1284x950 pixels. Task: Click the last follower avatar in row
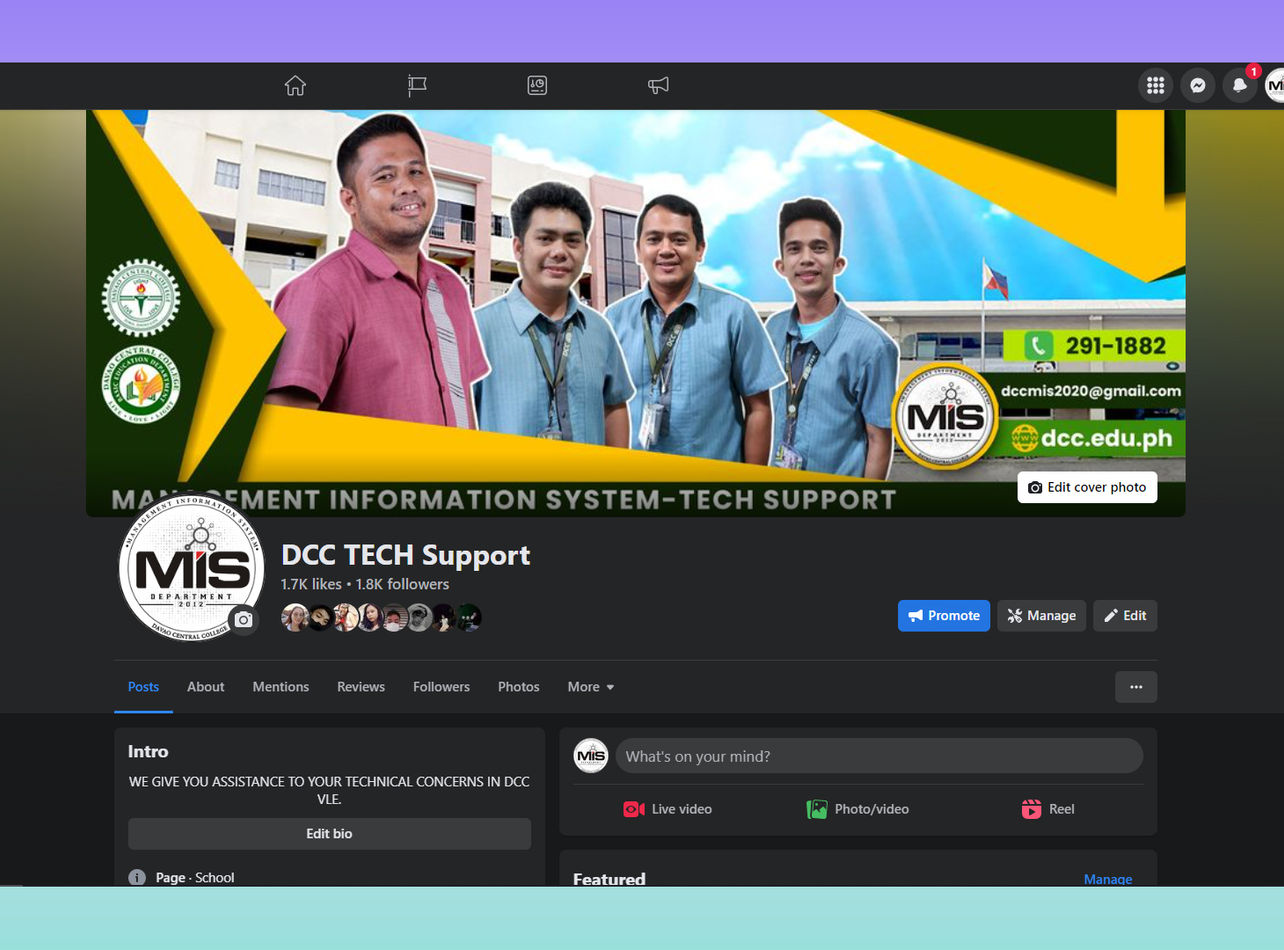[469, 617]
